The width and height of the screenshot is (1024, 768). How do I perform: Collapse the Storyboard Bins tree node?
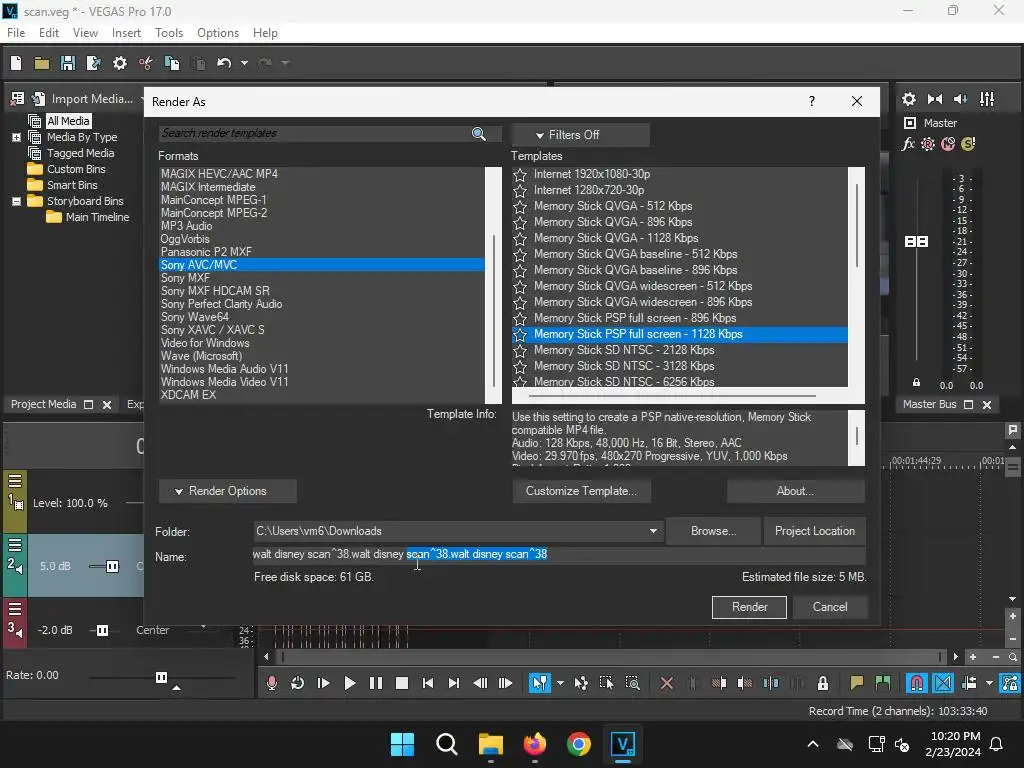[16, 201]
